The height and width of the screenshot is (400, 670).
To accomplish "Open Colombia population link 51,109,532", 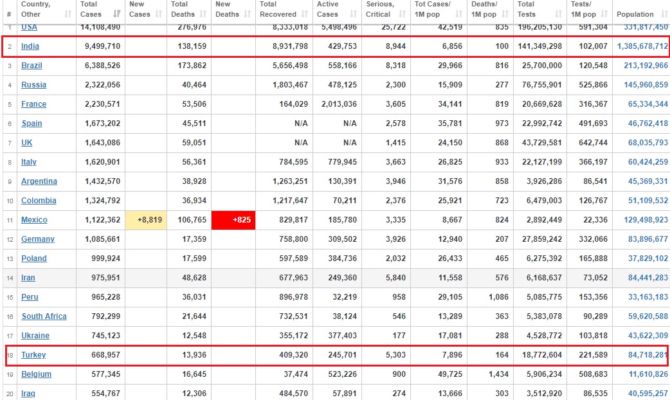I will (648, 200).
